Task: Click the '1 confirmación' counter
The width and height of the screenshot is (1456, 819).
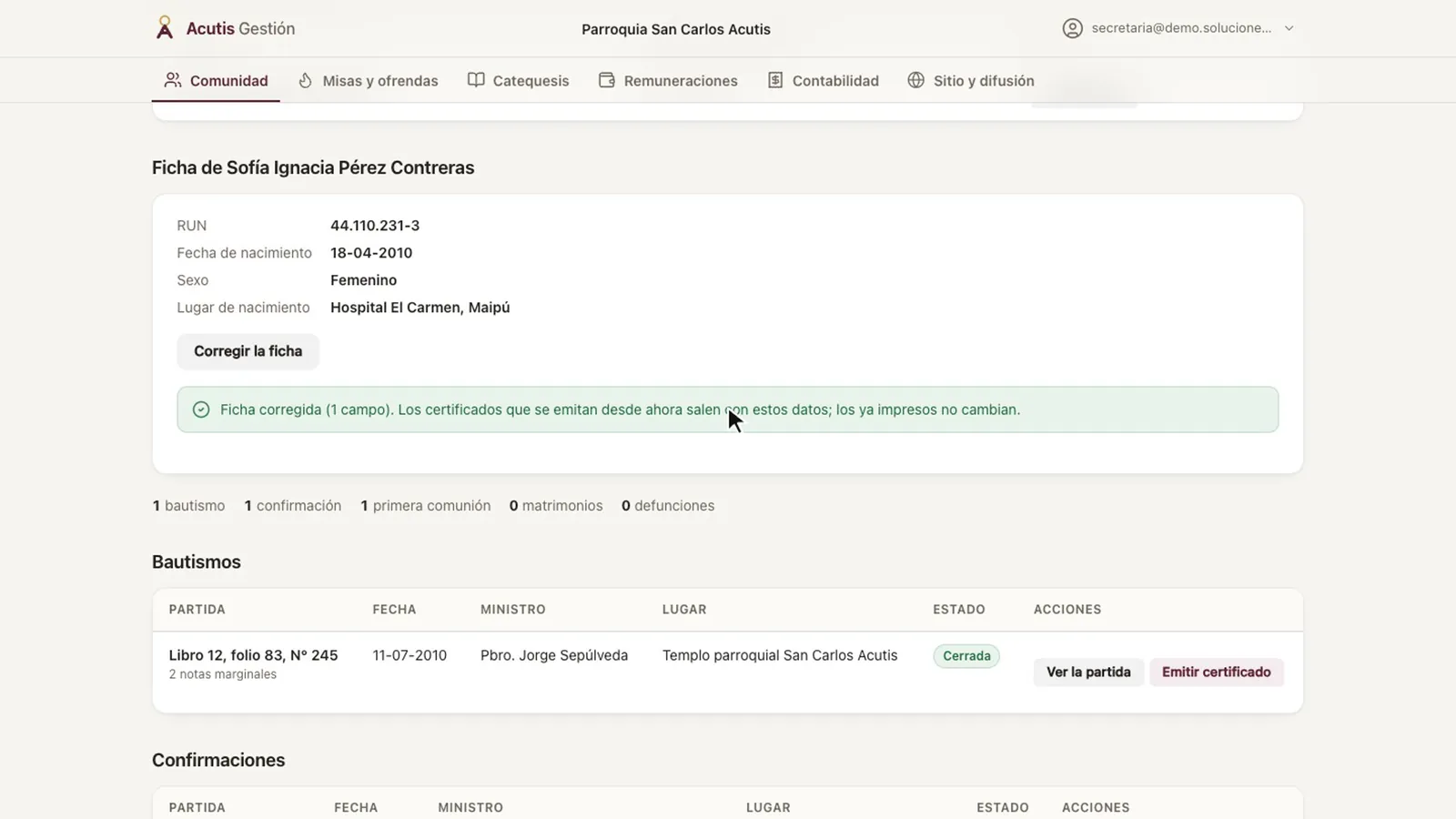Action: click(x=293, y=506)
